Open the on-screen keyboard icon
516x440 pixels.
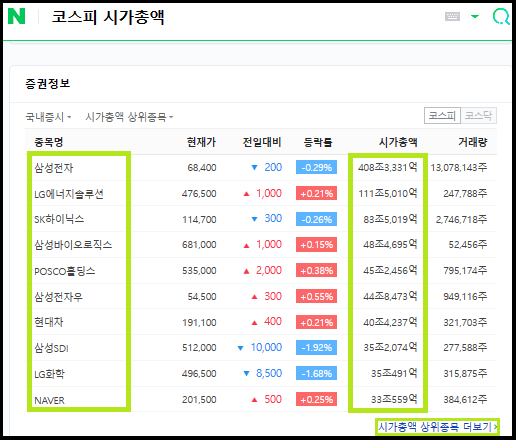pyautogui.click(x=452, y=16)
